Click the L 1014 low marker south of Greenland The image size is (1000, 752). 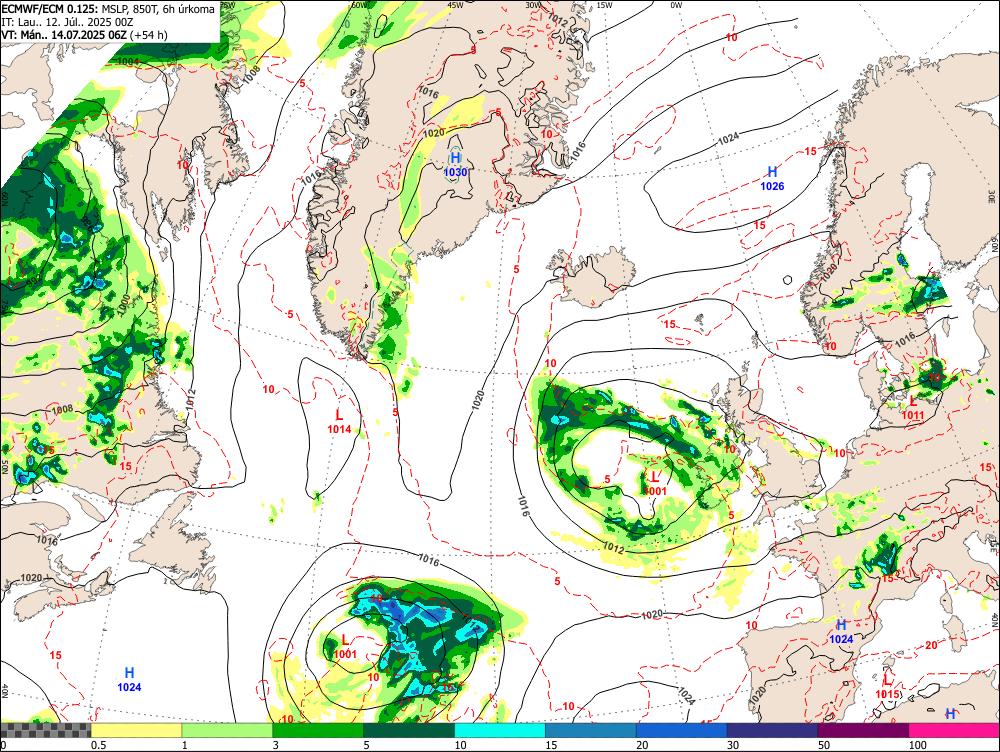tap(339, 422)
